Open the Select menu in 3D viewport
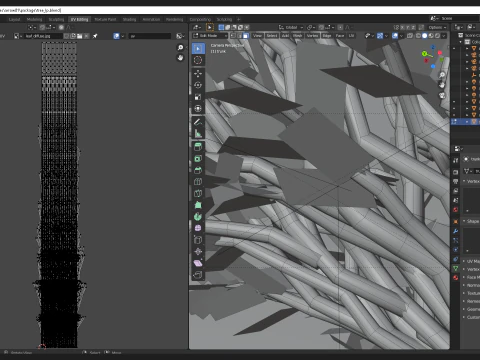Image resolution: width=480 pixels, height=360 pixels. point(272,36)
